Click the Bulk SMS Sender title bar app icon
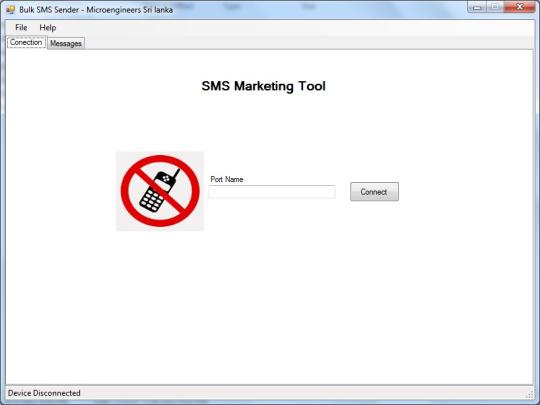540x405 pixels. 11,10
